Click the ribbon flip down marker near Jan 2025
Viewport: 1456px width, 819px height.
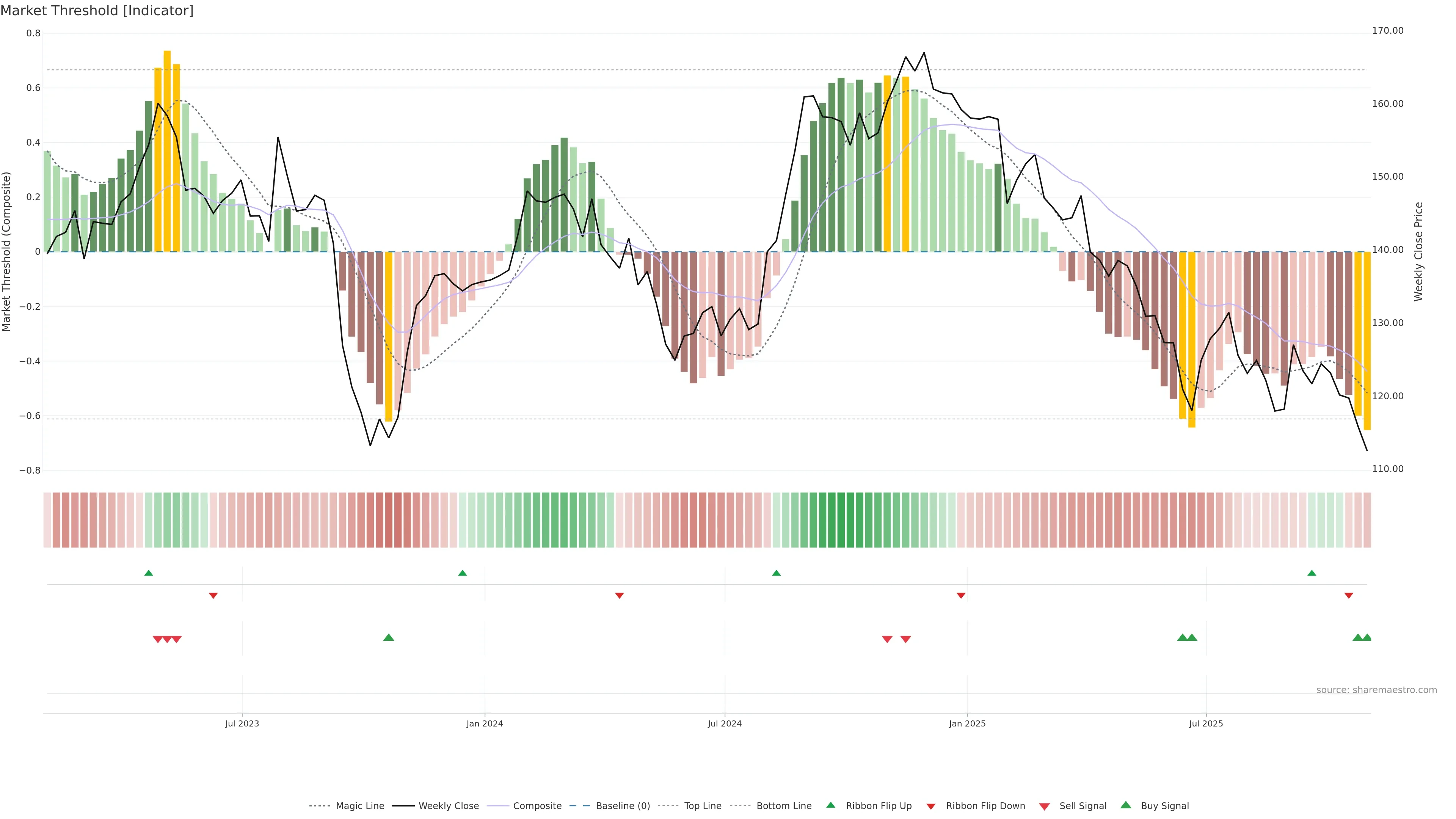point(961,595)
